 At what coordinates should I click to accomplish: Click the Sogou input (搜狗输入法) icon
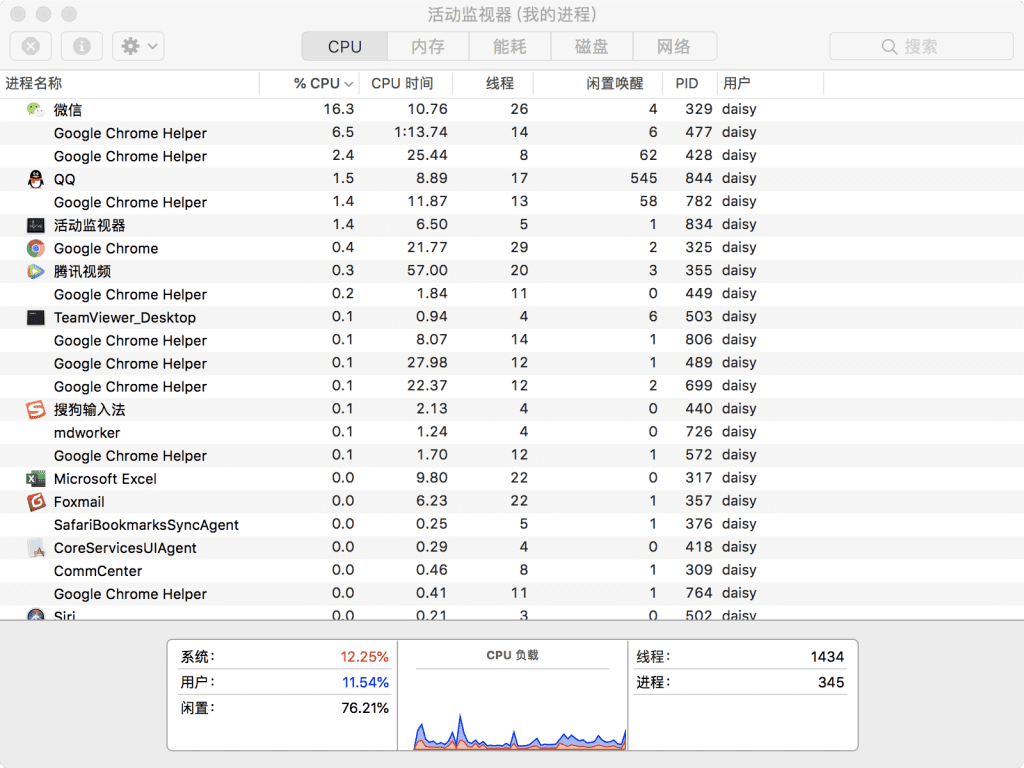(36, 410)
